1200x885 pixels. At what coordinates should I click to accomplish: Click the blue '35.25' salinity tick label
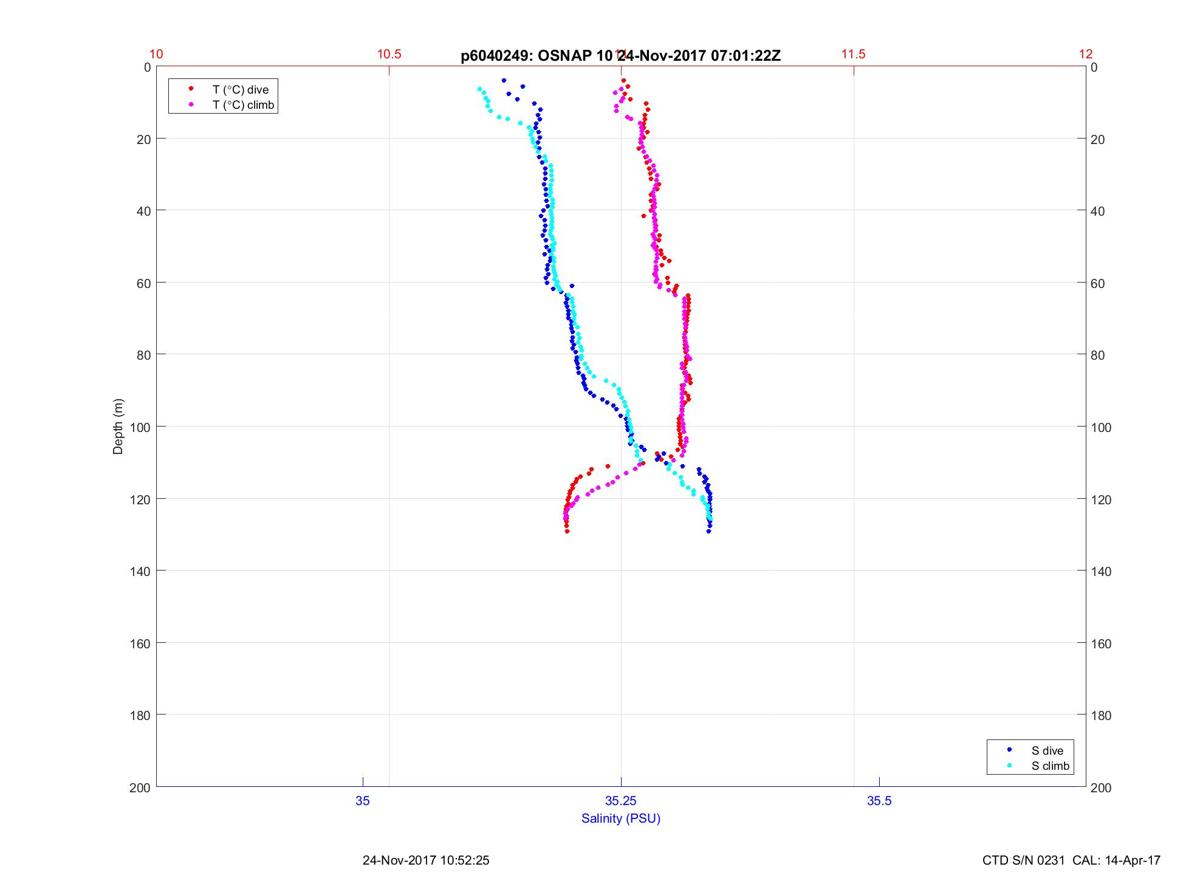click(621, 801)
